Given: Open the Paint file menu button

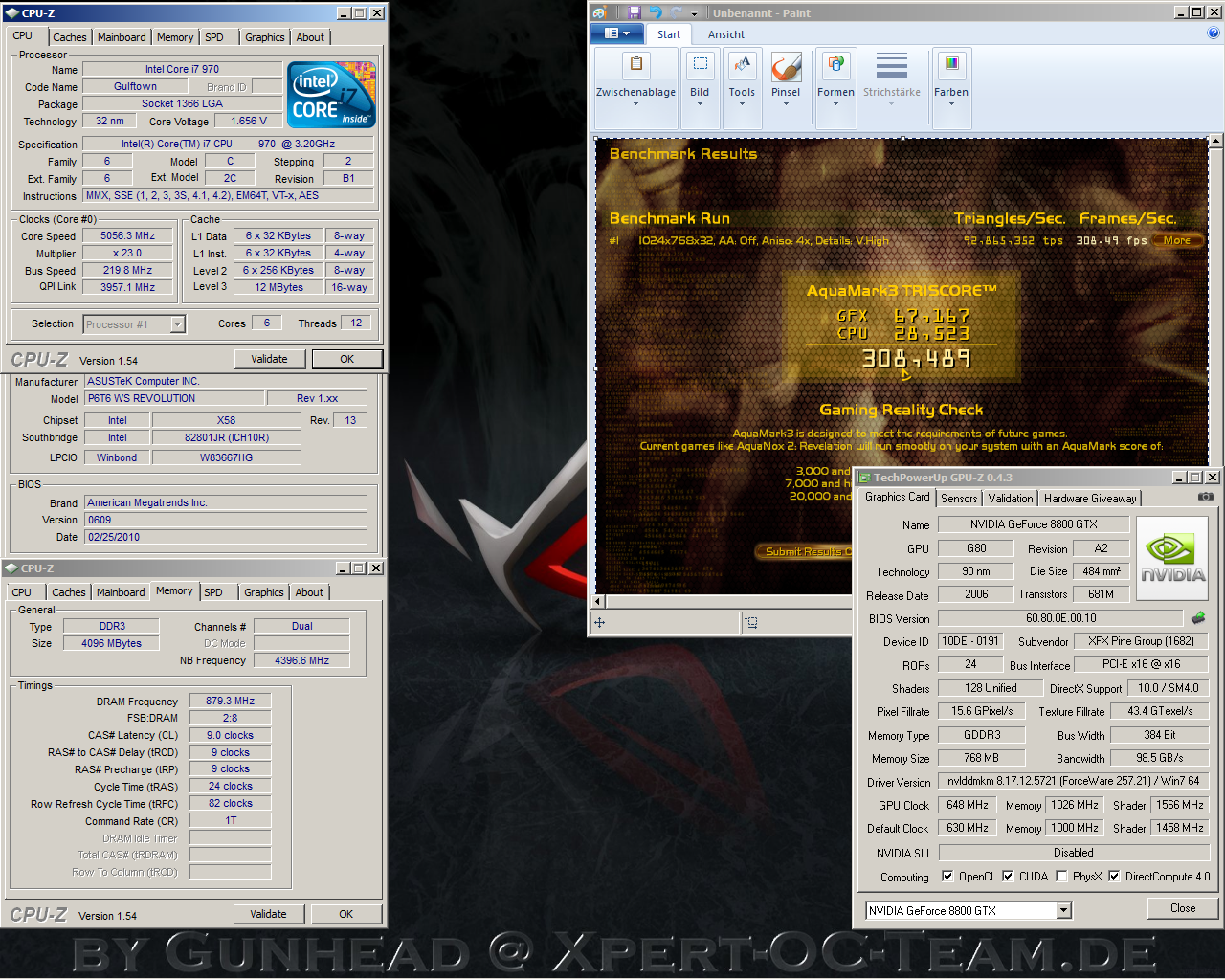Looking at the screenshot, I should (617, 33).
